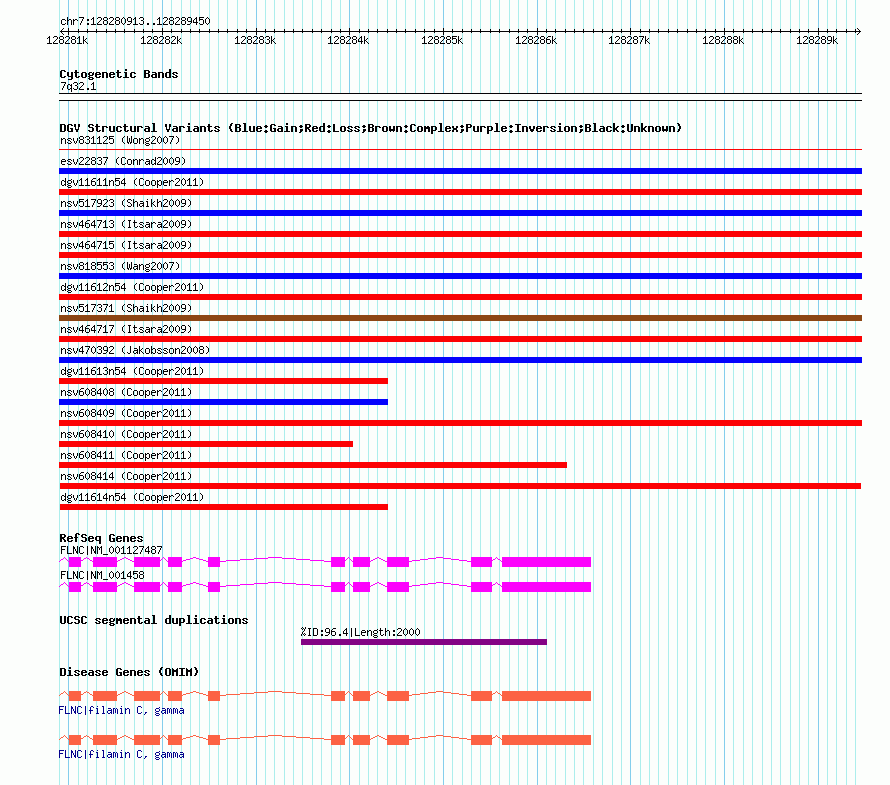Image resolution: width=890 pixels, height=785 pixels.
Task: Click the dgv11612n54 (Cooper2011) label
Action: [132, 287]
